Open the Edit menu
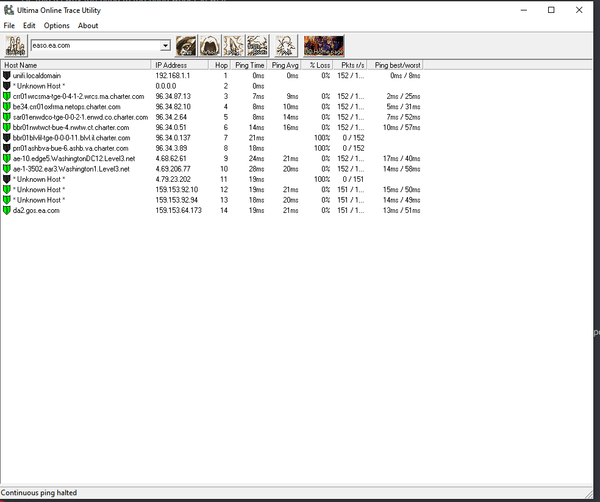The height and width of the screenshot is (502, 600). (x=29, y=26)
